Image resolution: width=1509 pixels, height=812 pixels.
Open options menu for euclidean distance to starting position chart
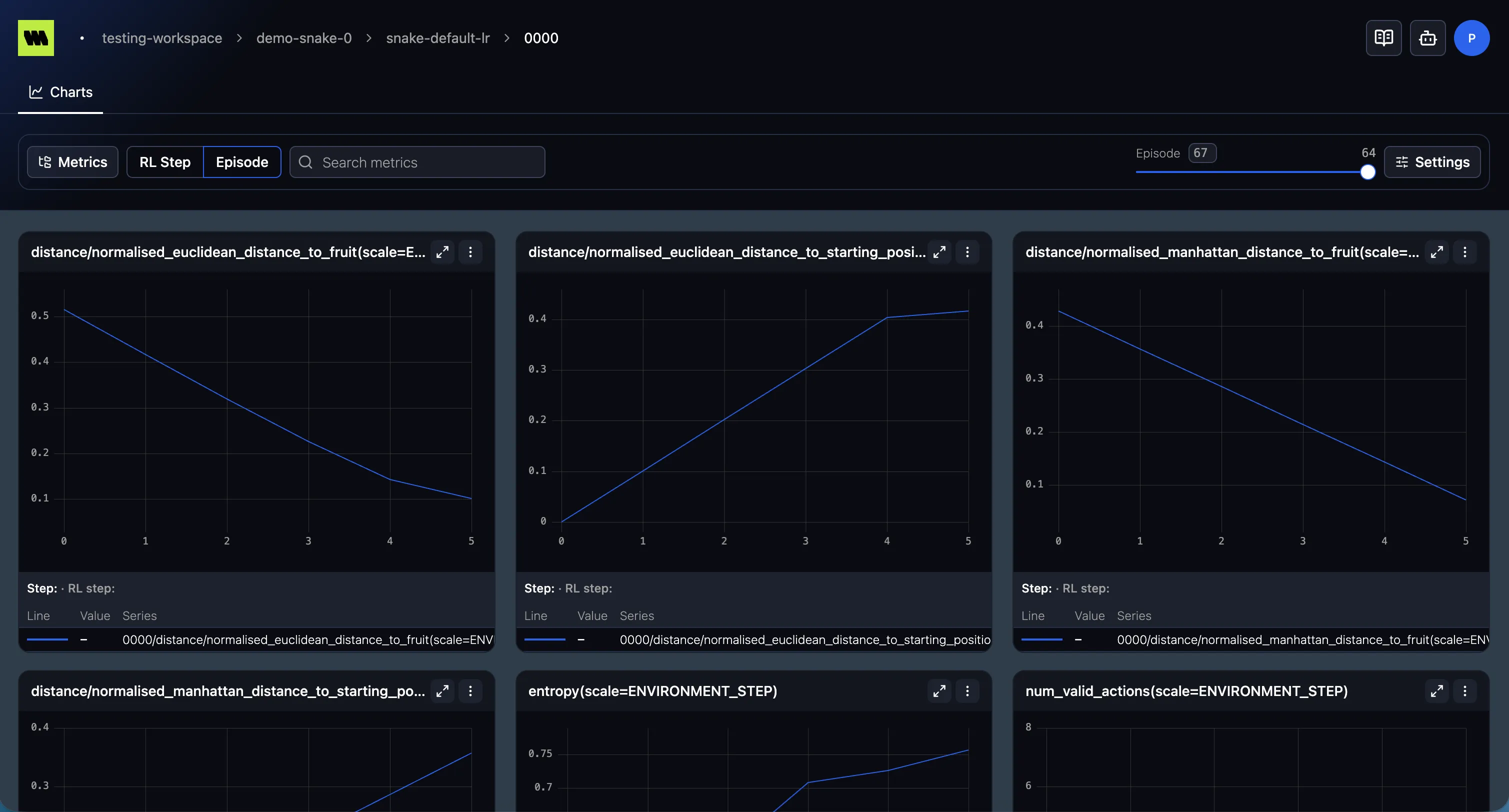coord(967,252)
